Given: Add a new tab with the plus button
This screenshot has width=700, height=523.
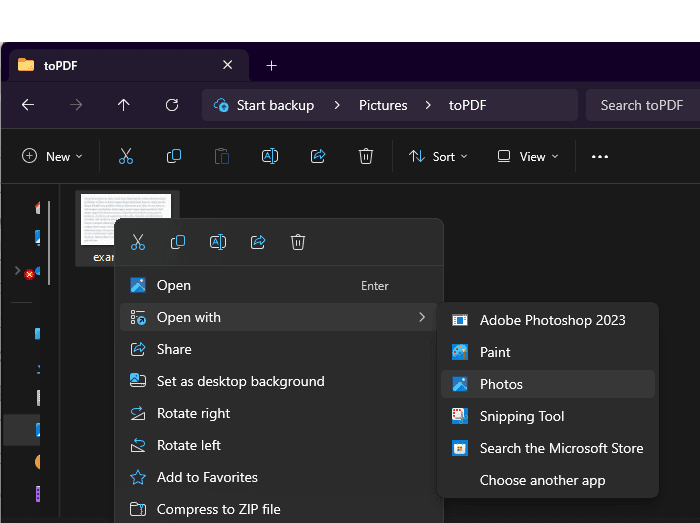Looking at the screenshot, I should click(271, 66).
